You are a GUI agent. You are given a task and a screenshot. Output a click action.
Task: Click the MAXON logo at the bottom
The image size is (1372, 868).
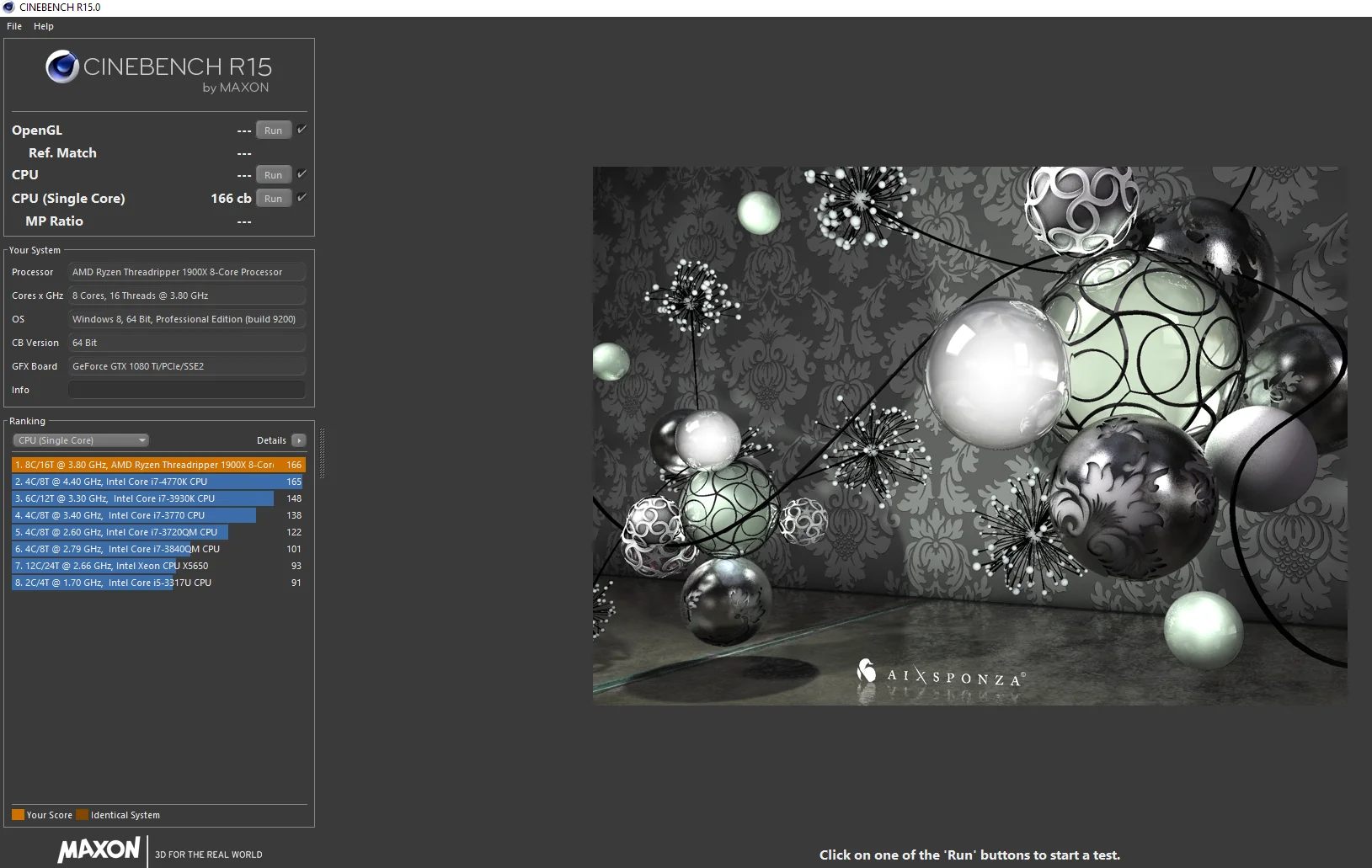pyautogui.click(x=99, y=849)
